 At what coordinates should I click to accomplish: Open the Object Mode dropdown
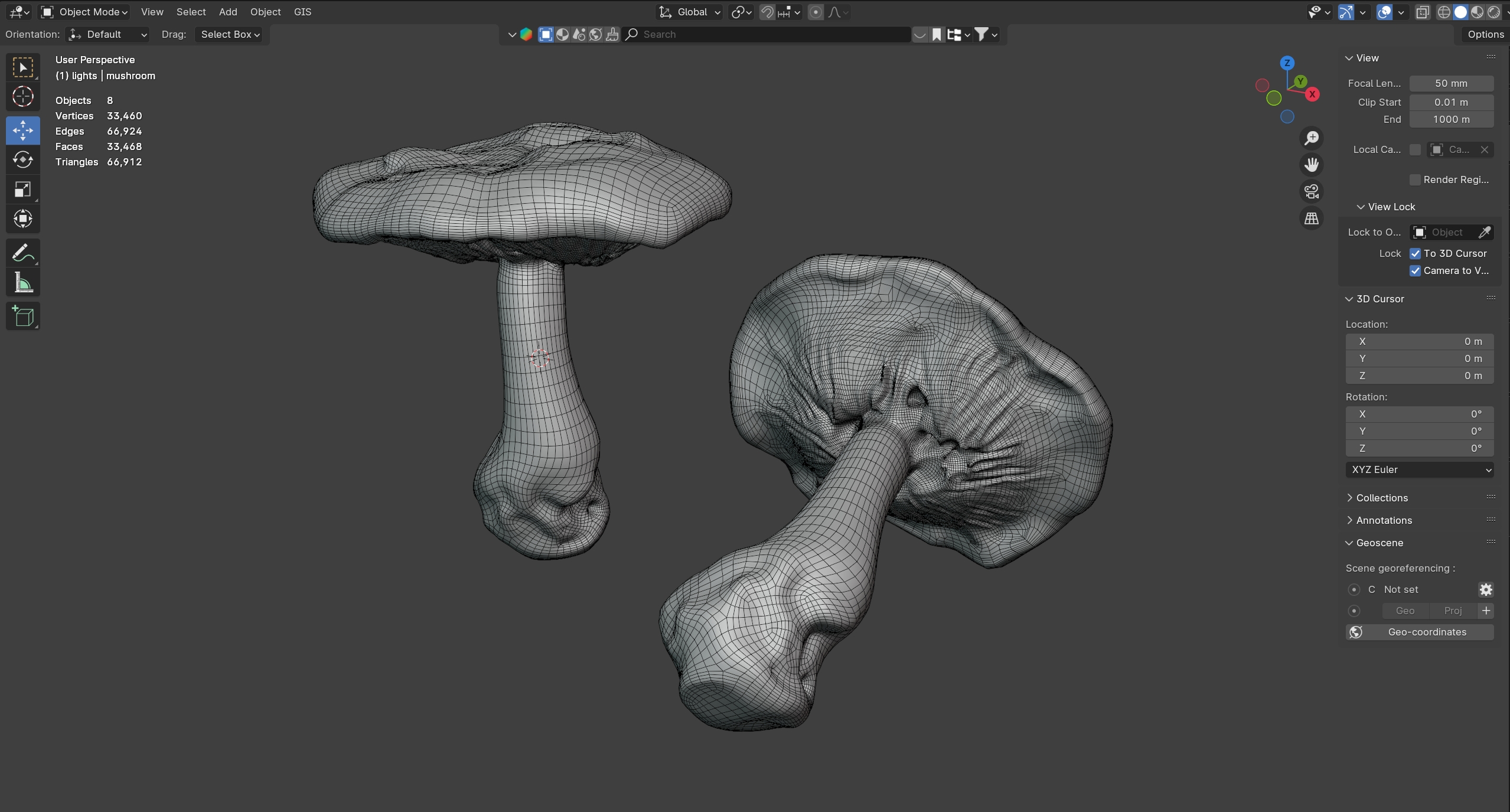pyautogui.click(x=85, y=12)
